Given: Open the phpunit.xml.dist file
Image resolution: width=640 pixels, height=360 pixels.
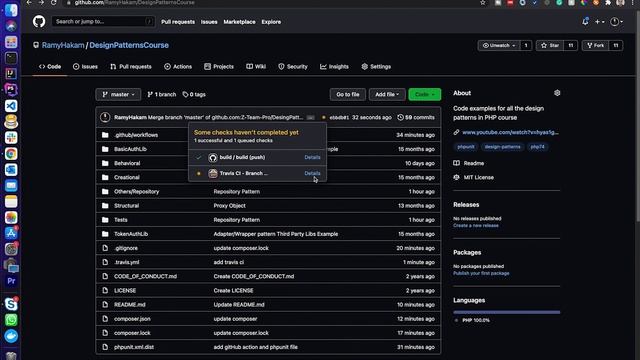Looking at the screenshot, I should click(134, 347).
